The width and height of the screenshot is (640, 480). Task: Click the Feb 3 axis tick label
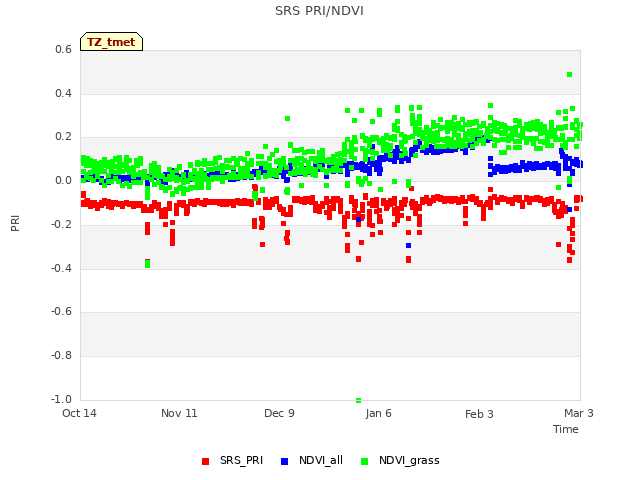pos(479,414)
